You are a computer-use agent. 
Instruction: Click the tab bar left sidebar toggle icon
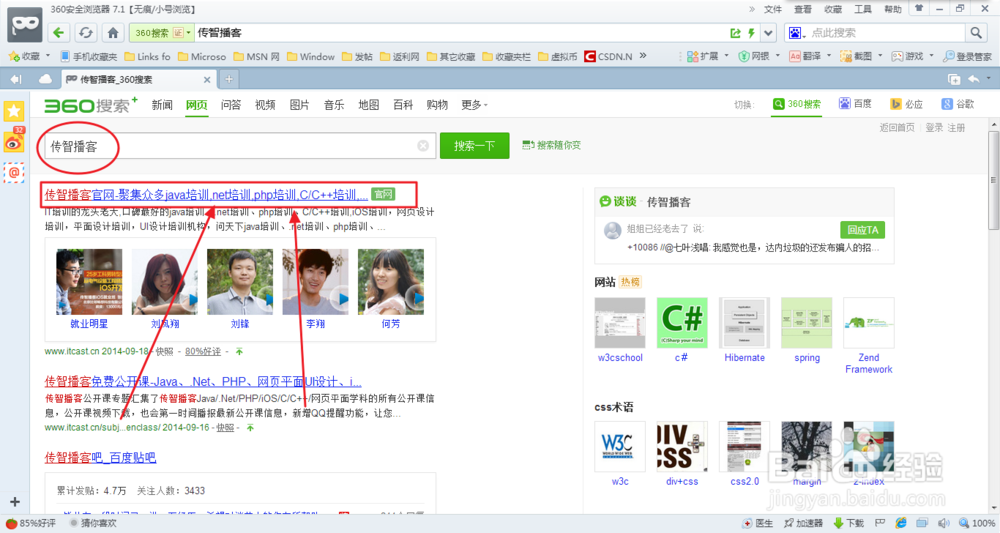[16, 79]
